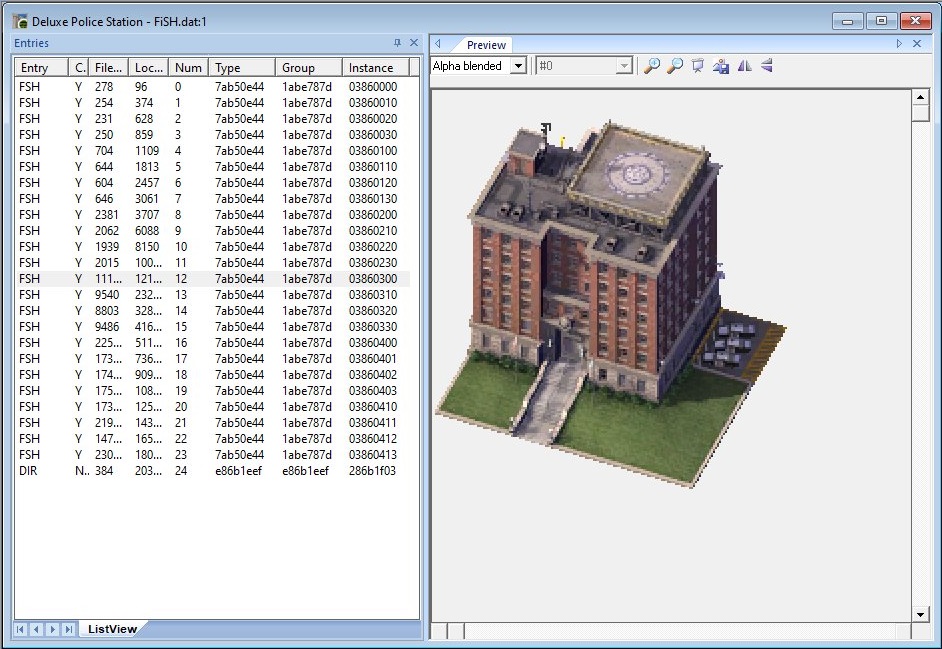The image size is (942, 649).
Task: Jump to the last list sheet
Action: [68, 629]
